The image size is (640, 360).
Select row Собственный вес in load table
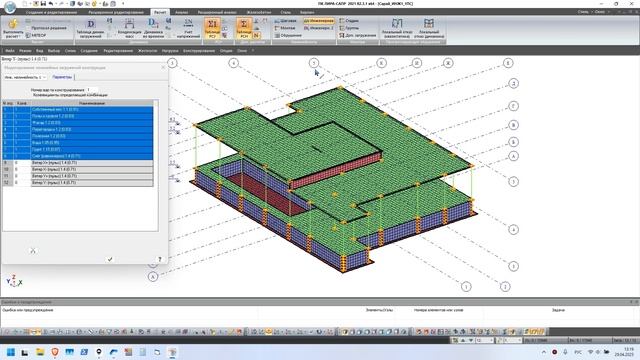[x=78, y=109]
